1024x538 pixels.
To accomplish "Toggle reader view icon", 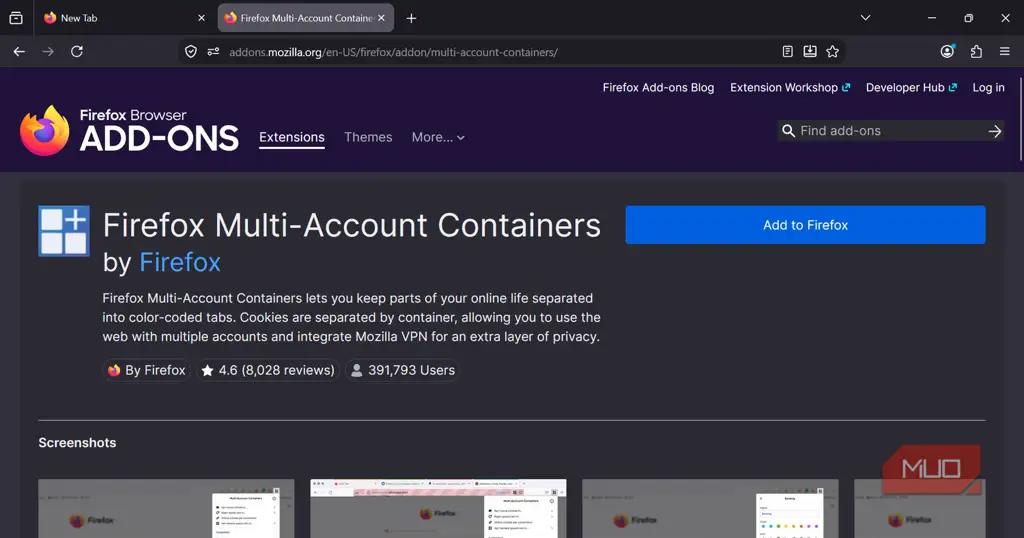I will pyautogui.click(x=788, y=52).
